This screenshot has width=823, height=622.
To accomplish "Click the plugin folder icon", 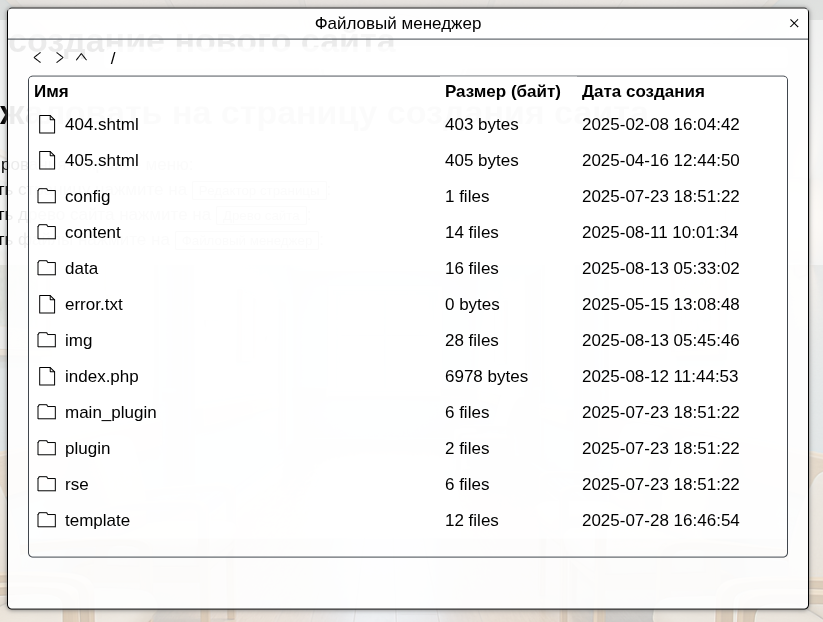I will click(x=47, y=448).
